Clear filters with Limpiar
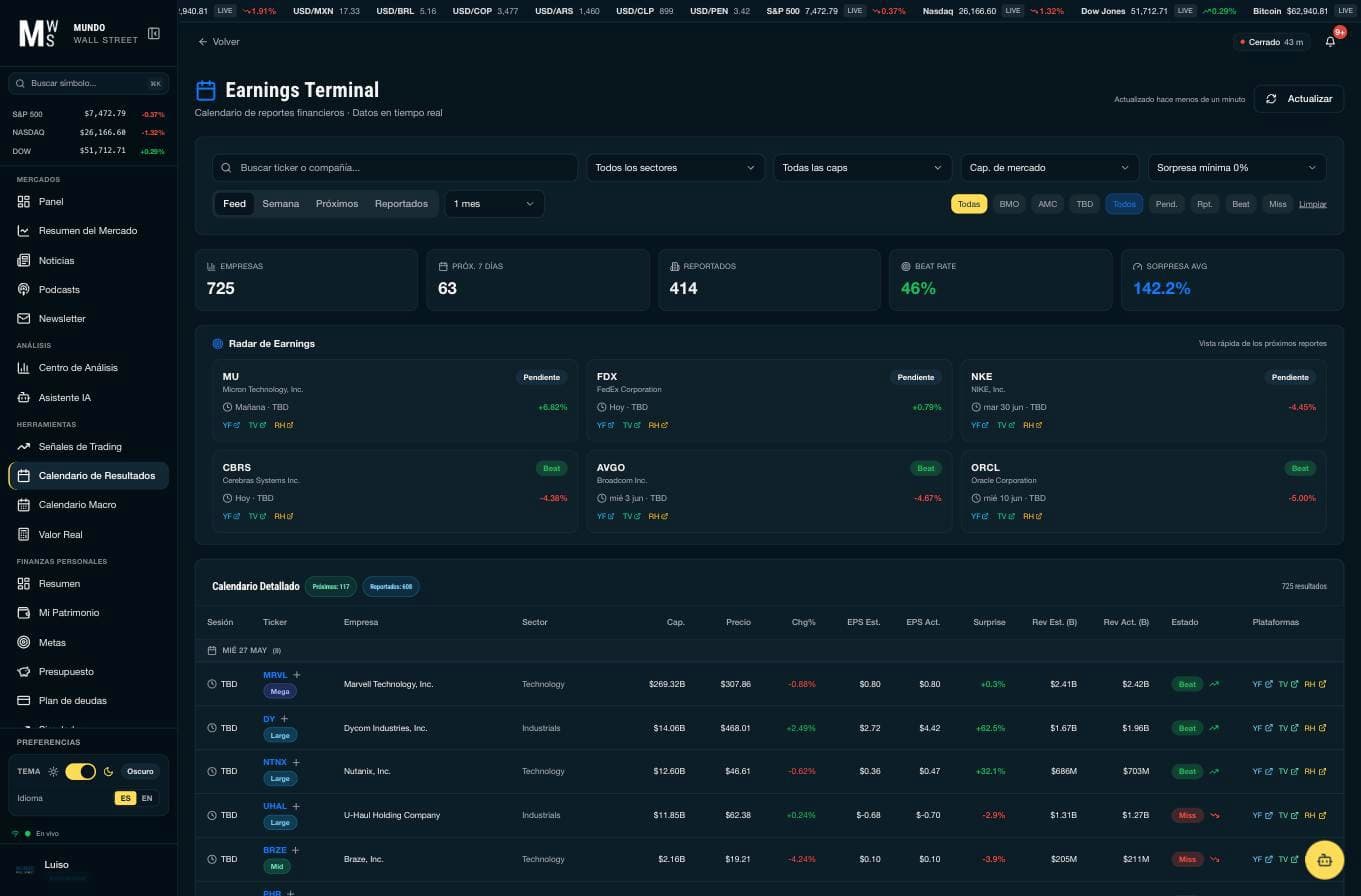1361x896 pixels. coord(1313,204)
